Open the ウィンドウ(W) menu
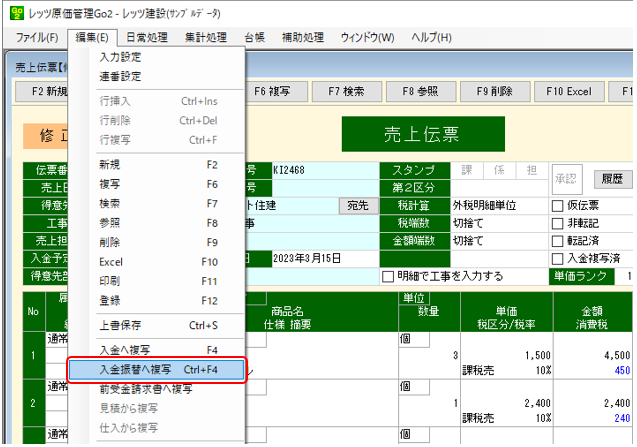This screenshot has height=447, width=637. coord(367,38)
